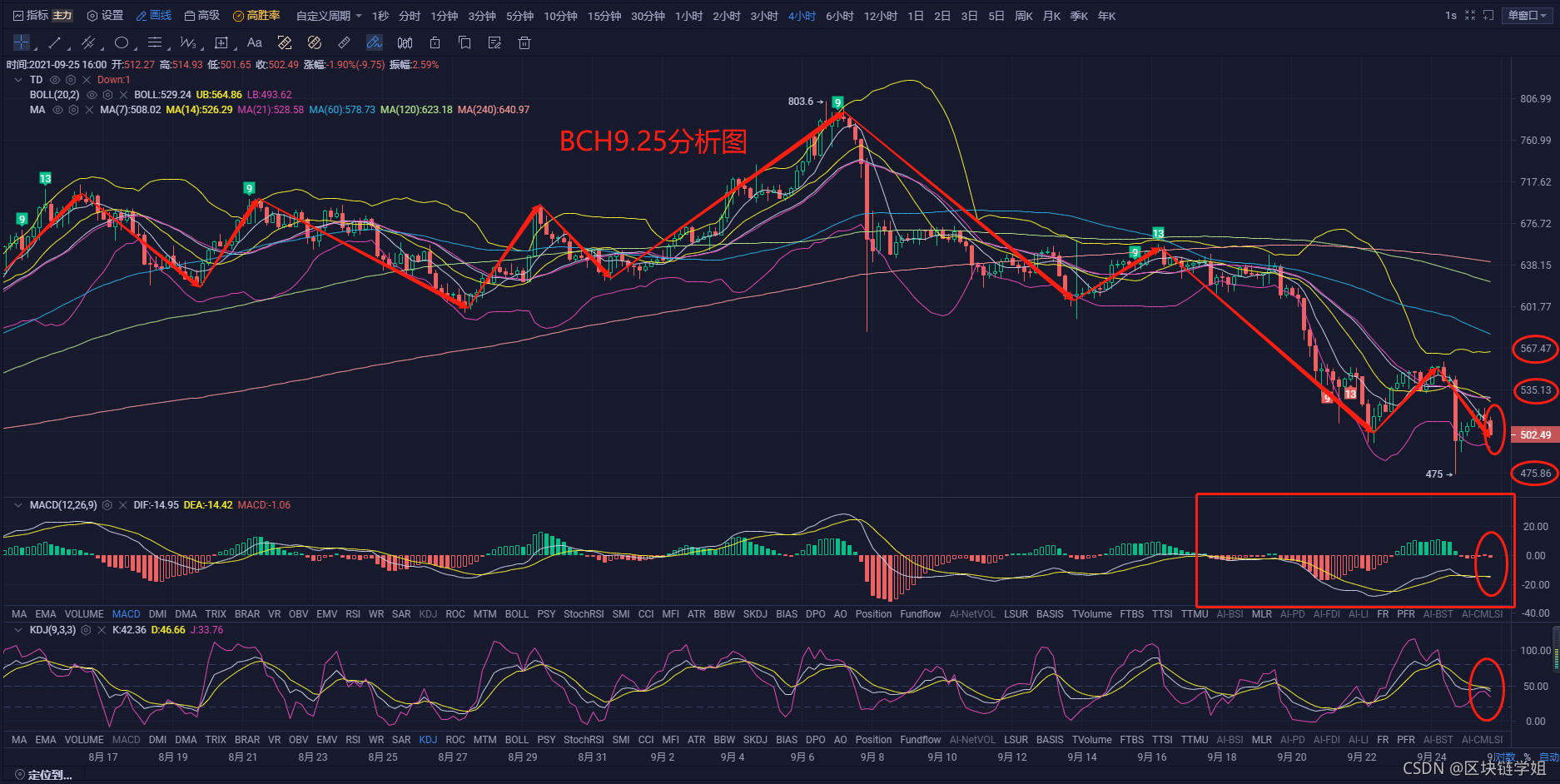Viewport: 1560px width, 784px height.
Task: Click the 定位到 locate button at bottom left
Action: pyautogui.click(x=43, y=775)
